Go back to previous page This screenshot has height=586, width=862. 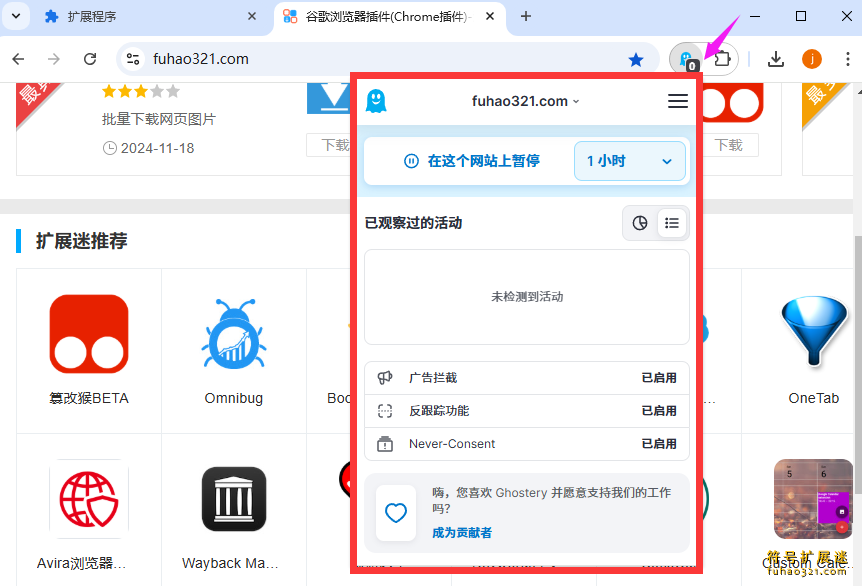[18, 59]
